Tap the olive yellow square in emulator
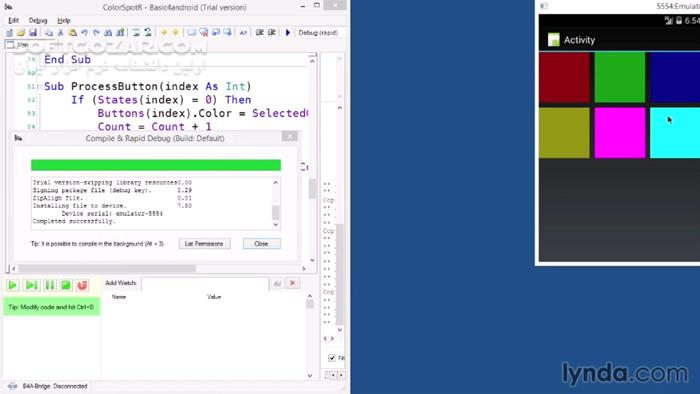Viewport: 700px width, 394px height. click(x=564, y=133)
